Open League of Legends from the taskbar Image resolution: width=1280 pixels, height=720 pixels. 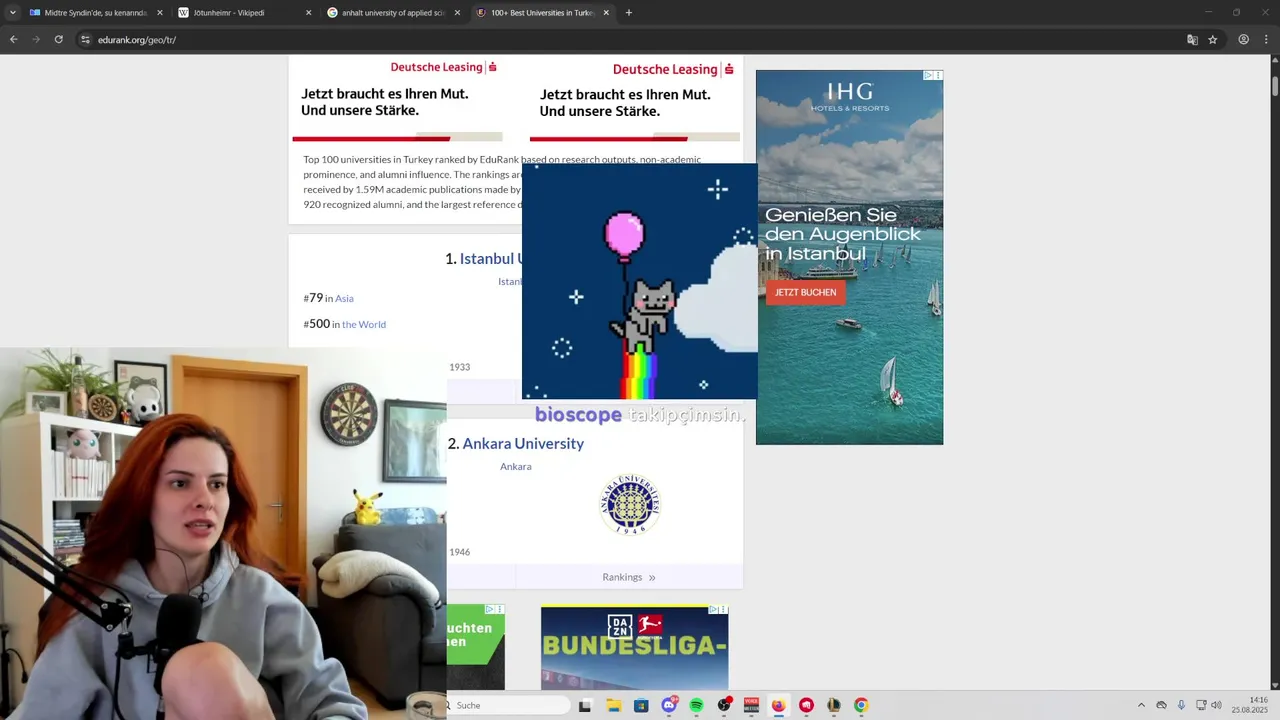pos(833,705)
